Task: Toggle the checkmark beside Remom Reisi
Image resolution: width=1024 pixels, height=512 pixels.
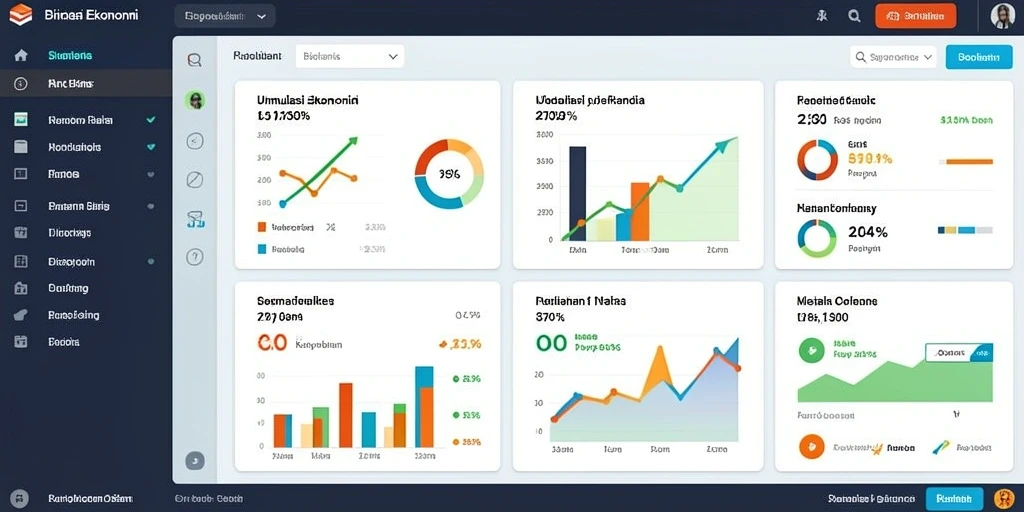Action: click(151, 120)
